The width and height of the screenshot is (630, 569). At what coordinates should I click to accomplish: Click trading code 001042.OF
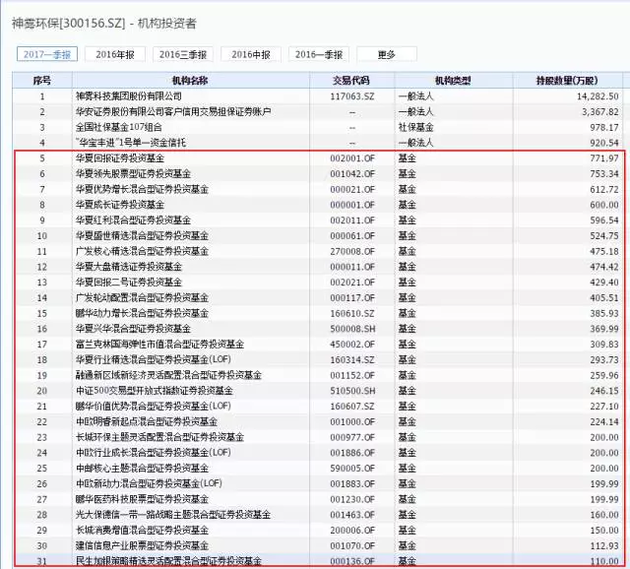point(352,174)
